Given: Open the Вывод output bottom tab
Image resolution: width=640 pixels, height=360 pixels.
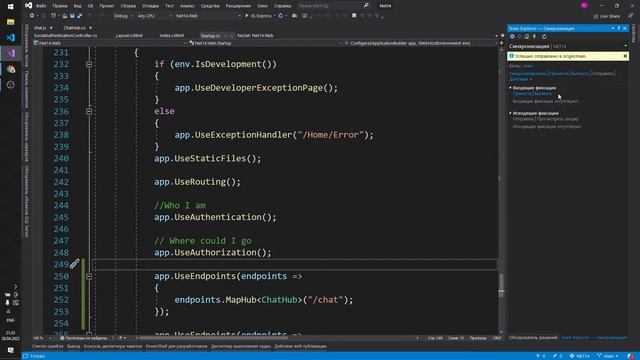Looking at the screenshot, I should (x=73, y=347).
